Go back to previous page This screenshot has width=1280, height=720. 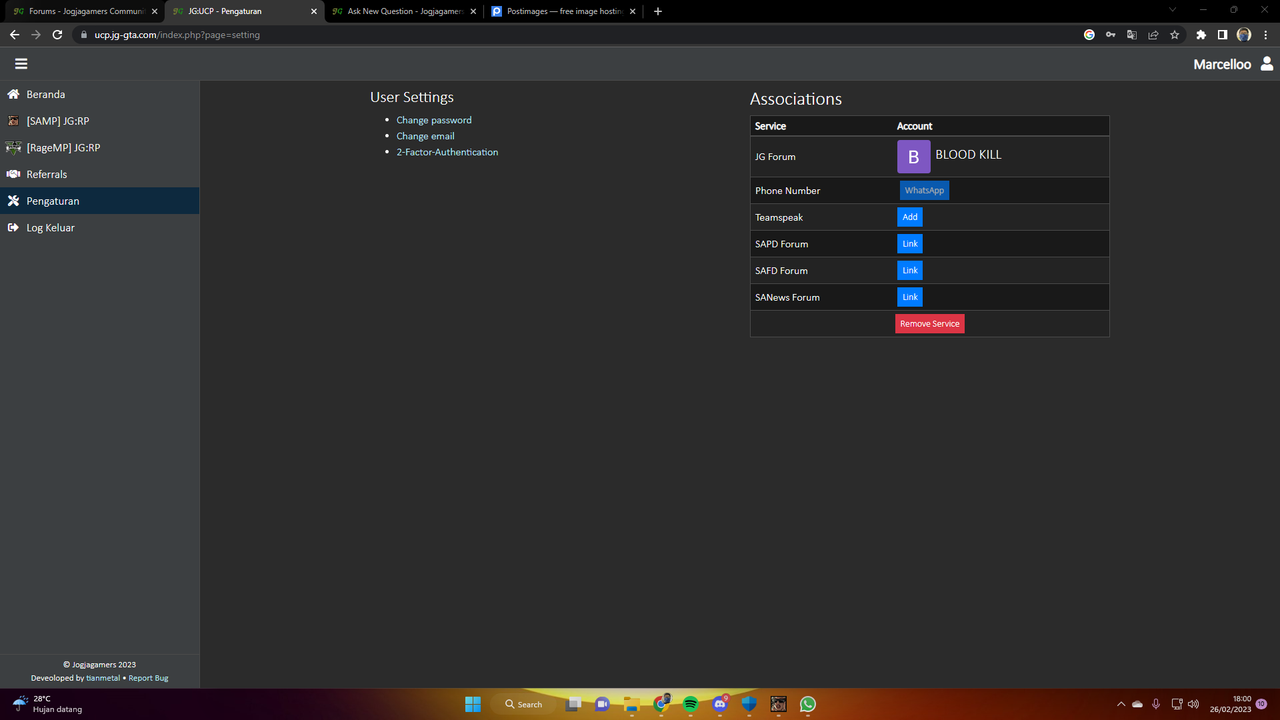tap(14, 34)
